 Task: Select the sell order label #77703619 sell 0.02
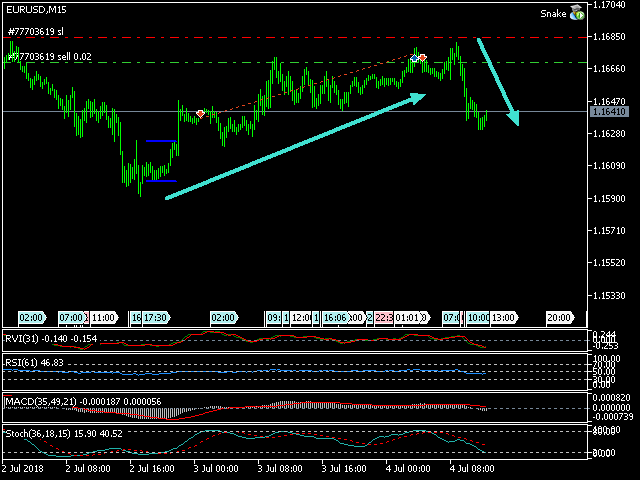50,57
